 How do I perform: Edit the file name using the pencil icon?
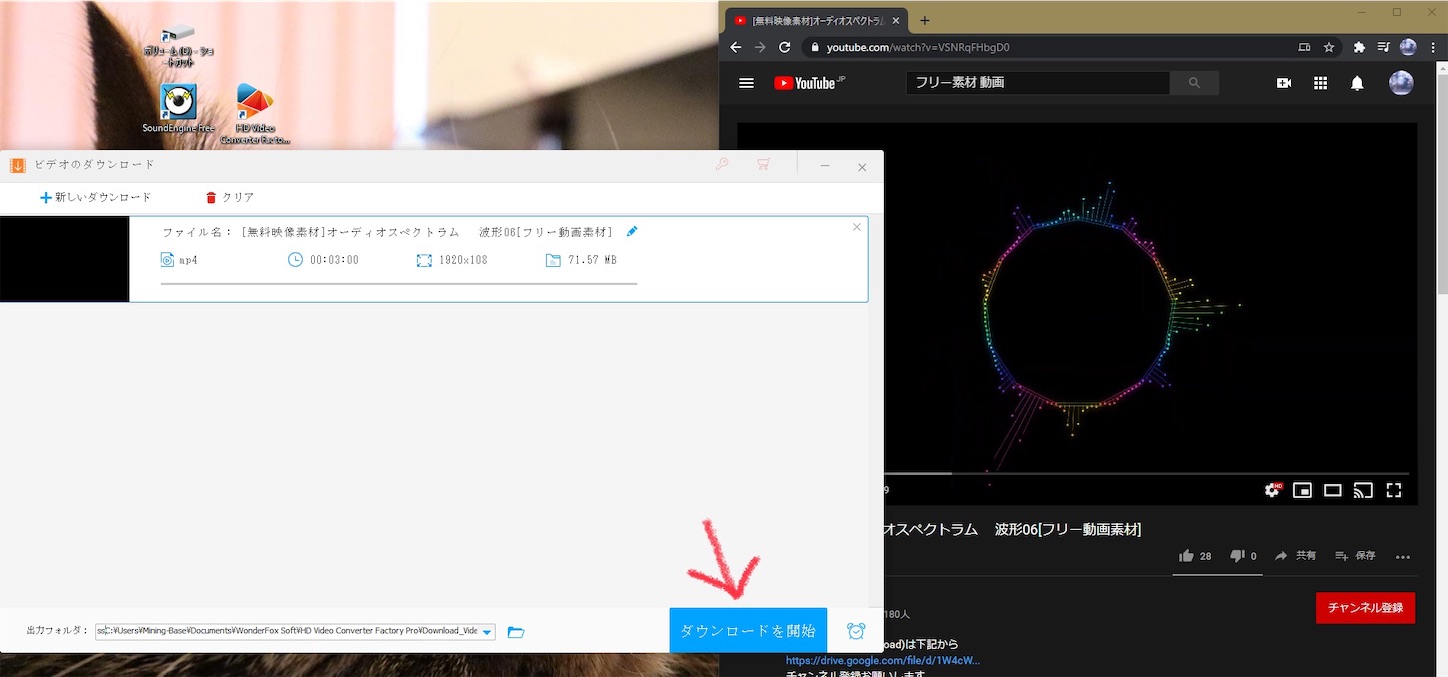[632, 231]
